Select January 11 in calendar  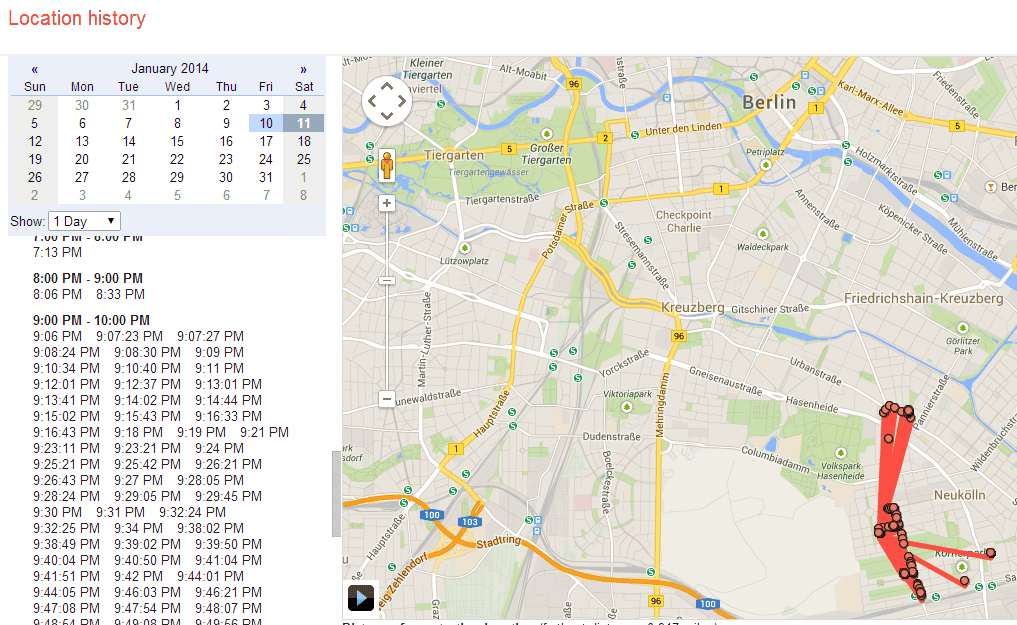[x=304, y=123]
